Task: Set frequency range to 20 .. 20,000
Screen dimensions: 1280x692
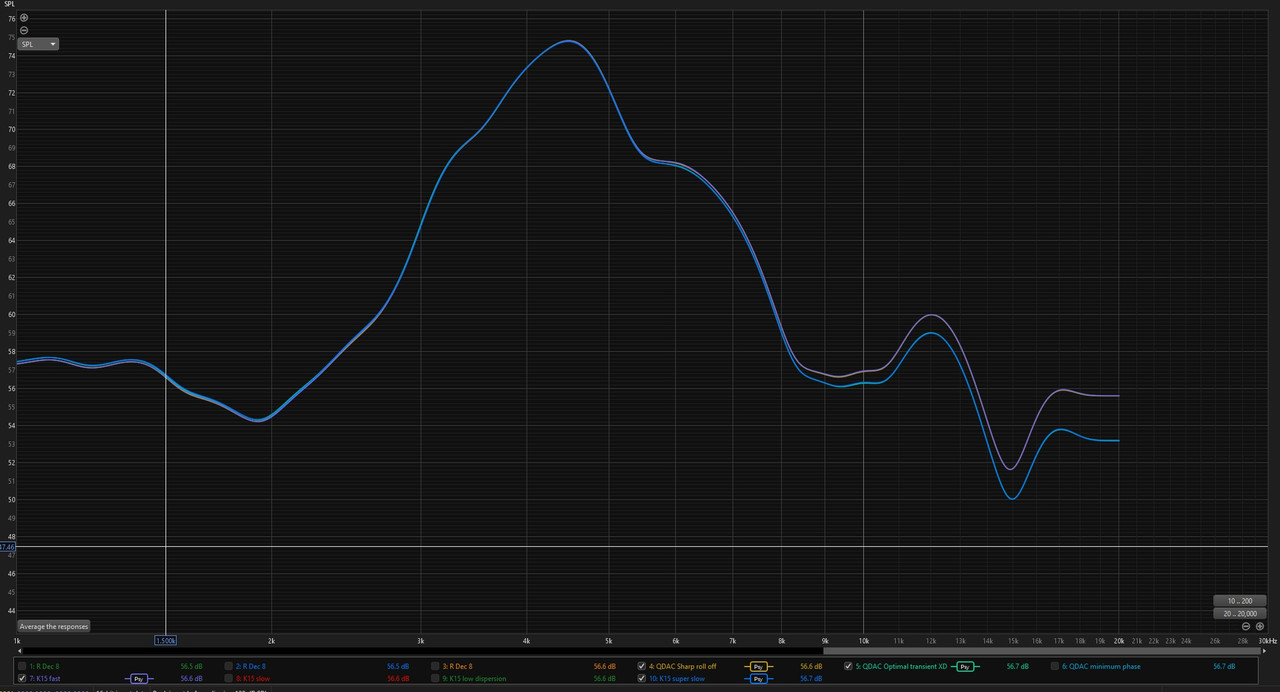Action: 1240,613
